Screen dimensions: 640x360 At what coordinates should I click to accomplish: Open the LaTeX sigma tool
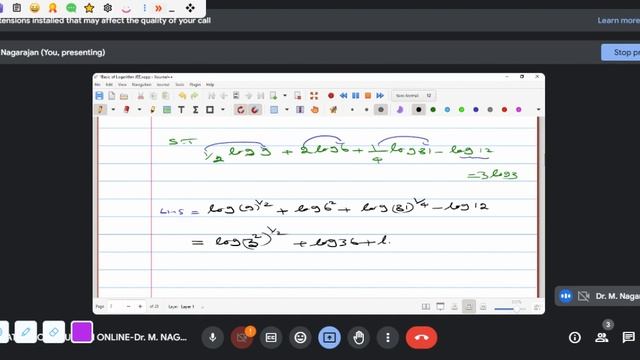click(196, 109)
